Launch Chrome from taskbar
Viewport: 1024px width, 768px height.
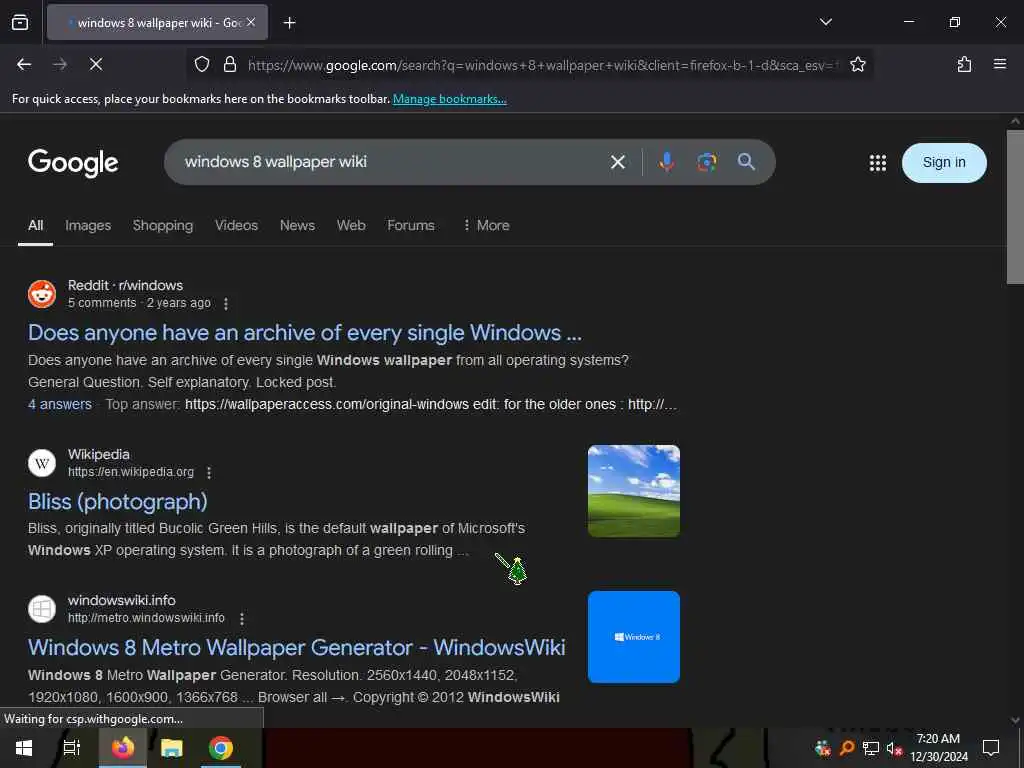(221, 748)
